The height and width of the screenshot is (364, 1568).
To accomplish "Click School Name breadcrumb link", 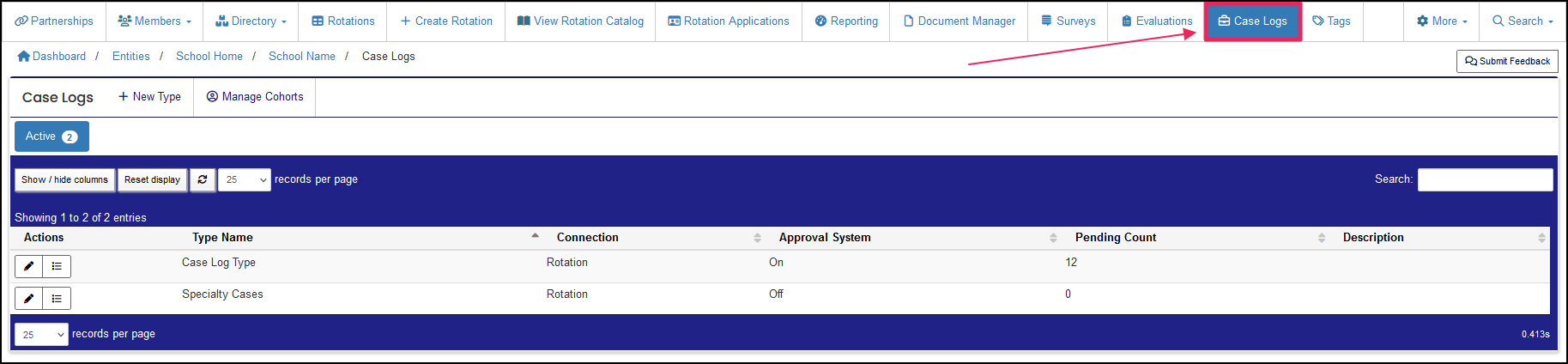I will (302, 56).
